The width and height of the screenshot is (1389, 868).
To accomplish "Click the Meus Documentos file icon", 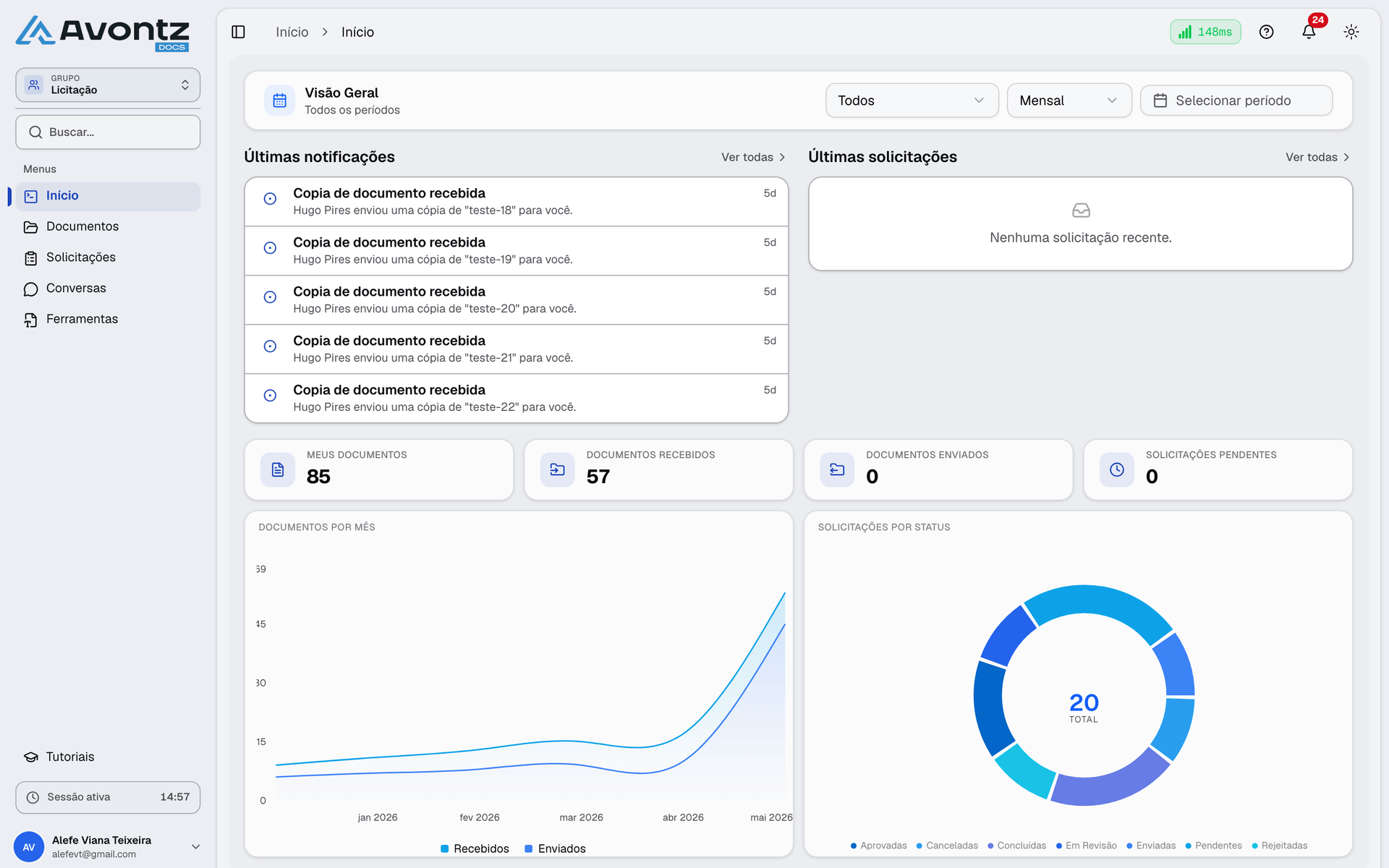I will [278, 470].
